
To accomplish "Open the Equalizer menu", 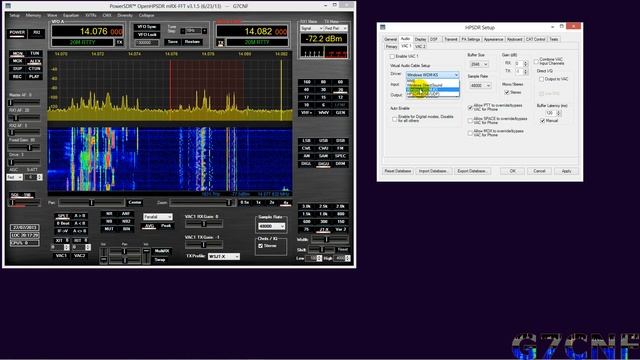I will [x=71, y=15].
